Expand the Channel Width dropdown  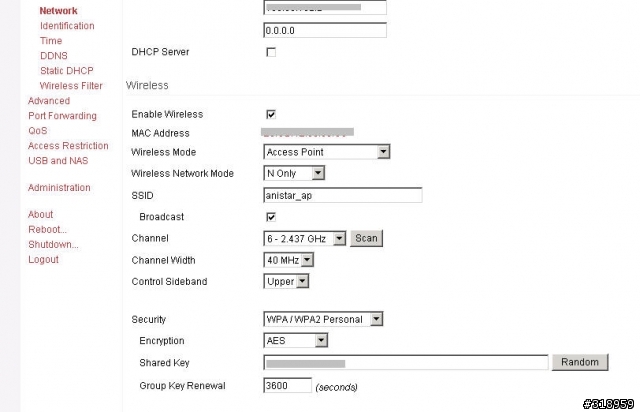point(289,260)
